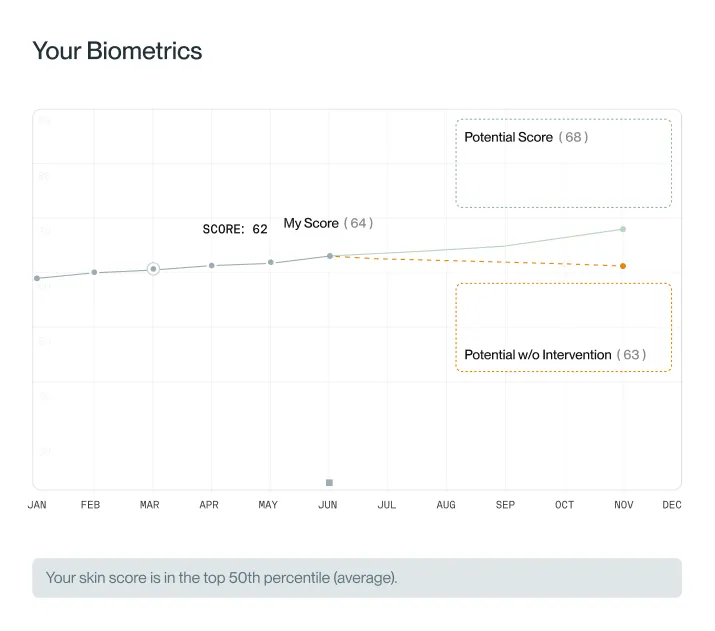Click the orange without-intervention endpoint dot
Viewport: 715px width, 631px height.
click(623, 266)
